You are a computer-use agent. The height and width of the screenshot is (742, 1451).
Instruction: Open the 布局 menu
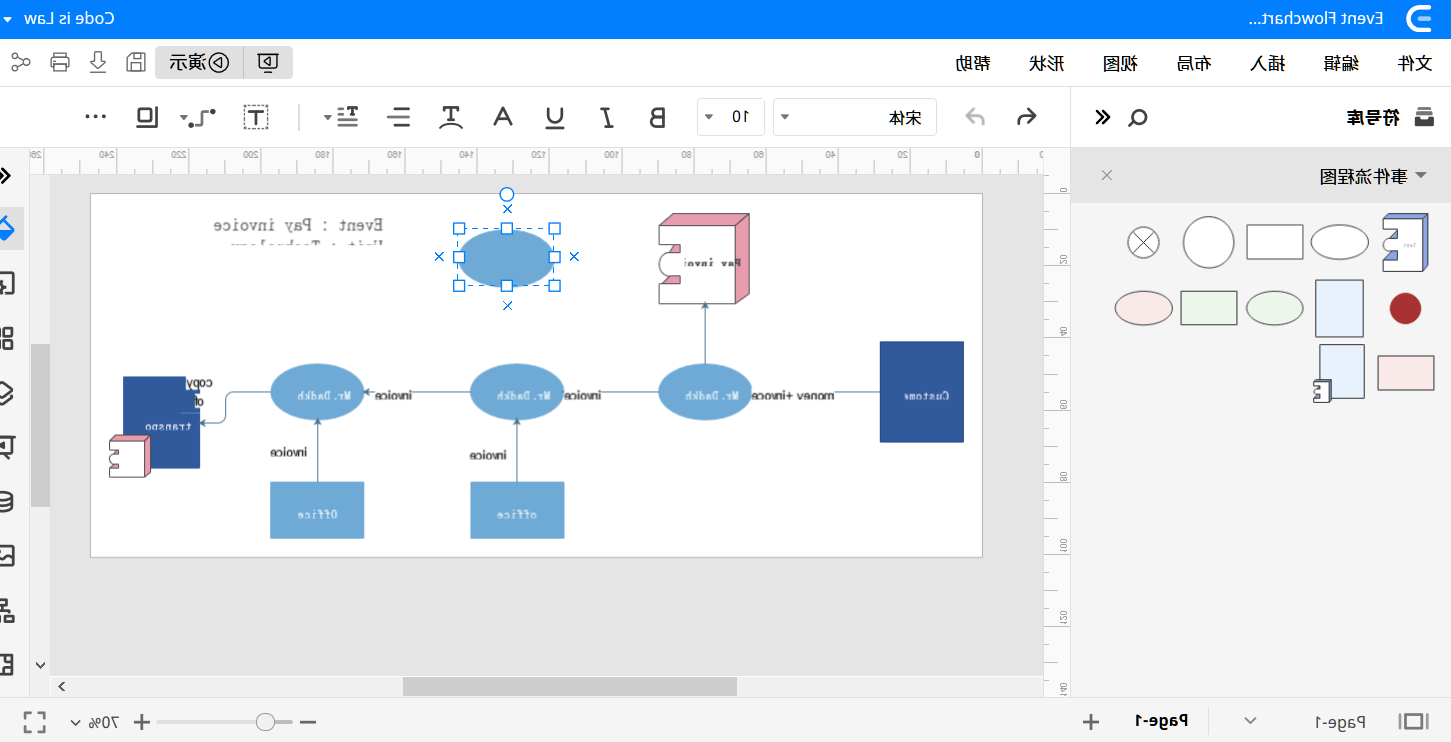1193,63
